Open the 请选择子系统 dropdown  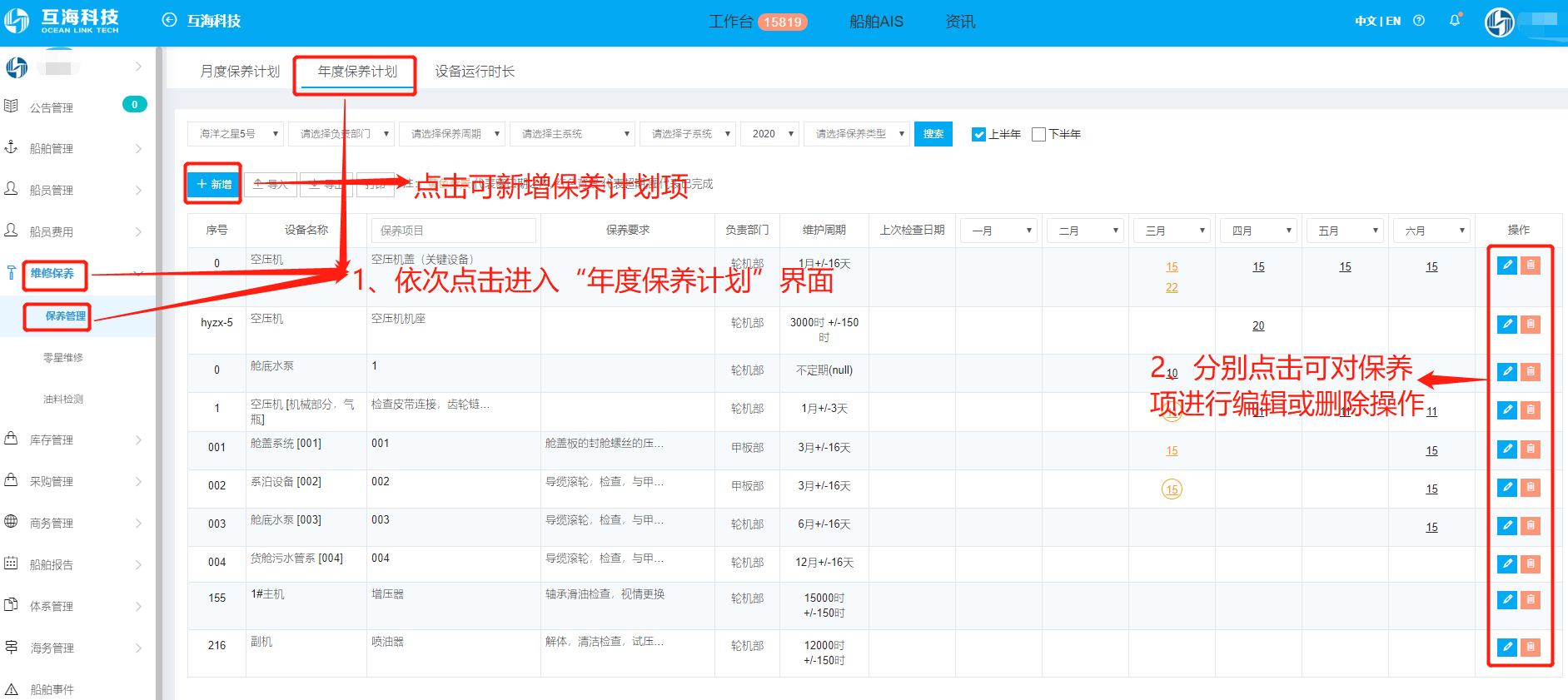click(x=688, y=134)
